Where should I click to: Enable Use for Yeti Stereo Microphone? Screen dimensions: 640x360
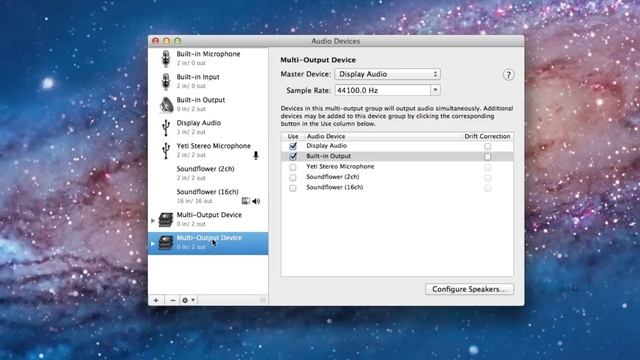pos(293,167)
